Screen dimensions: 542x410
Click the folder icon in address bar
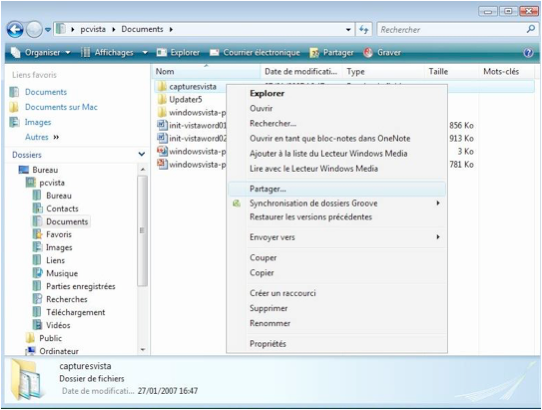click(60, 29)
